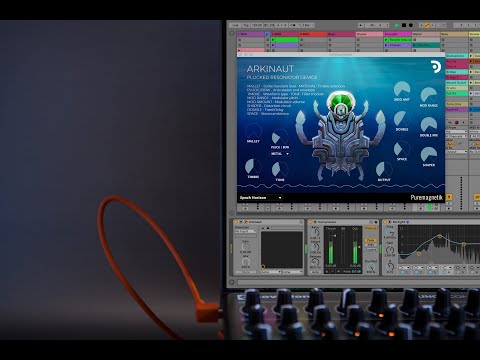The height and width of the screenshot is (360, 480).
Task: Select the magenta Acoustic track header
Action: [x=398, y=34]
